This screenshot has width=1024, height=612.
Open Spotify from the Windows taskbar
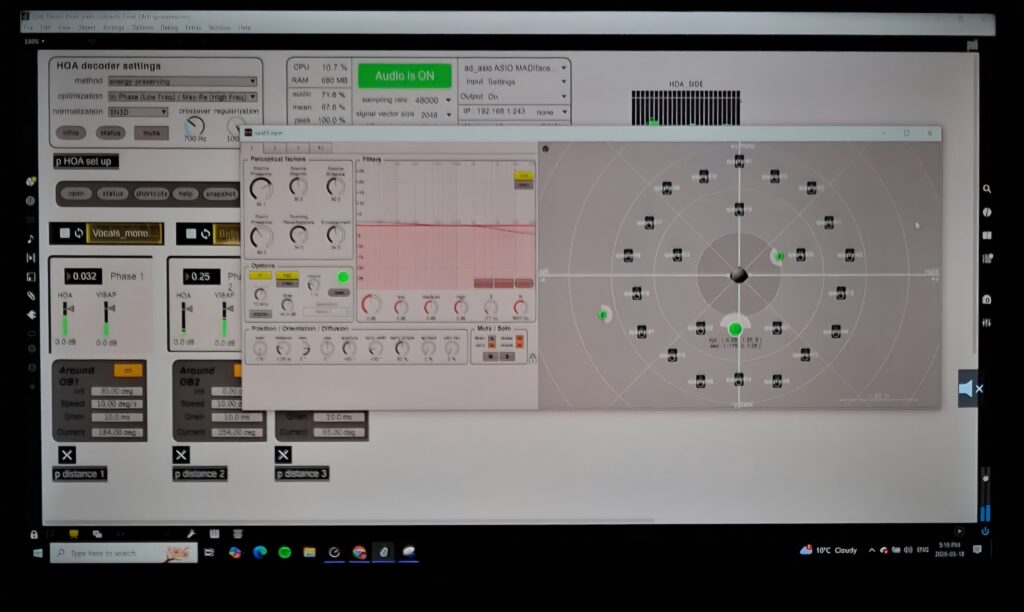click(285, 552)
